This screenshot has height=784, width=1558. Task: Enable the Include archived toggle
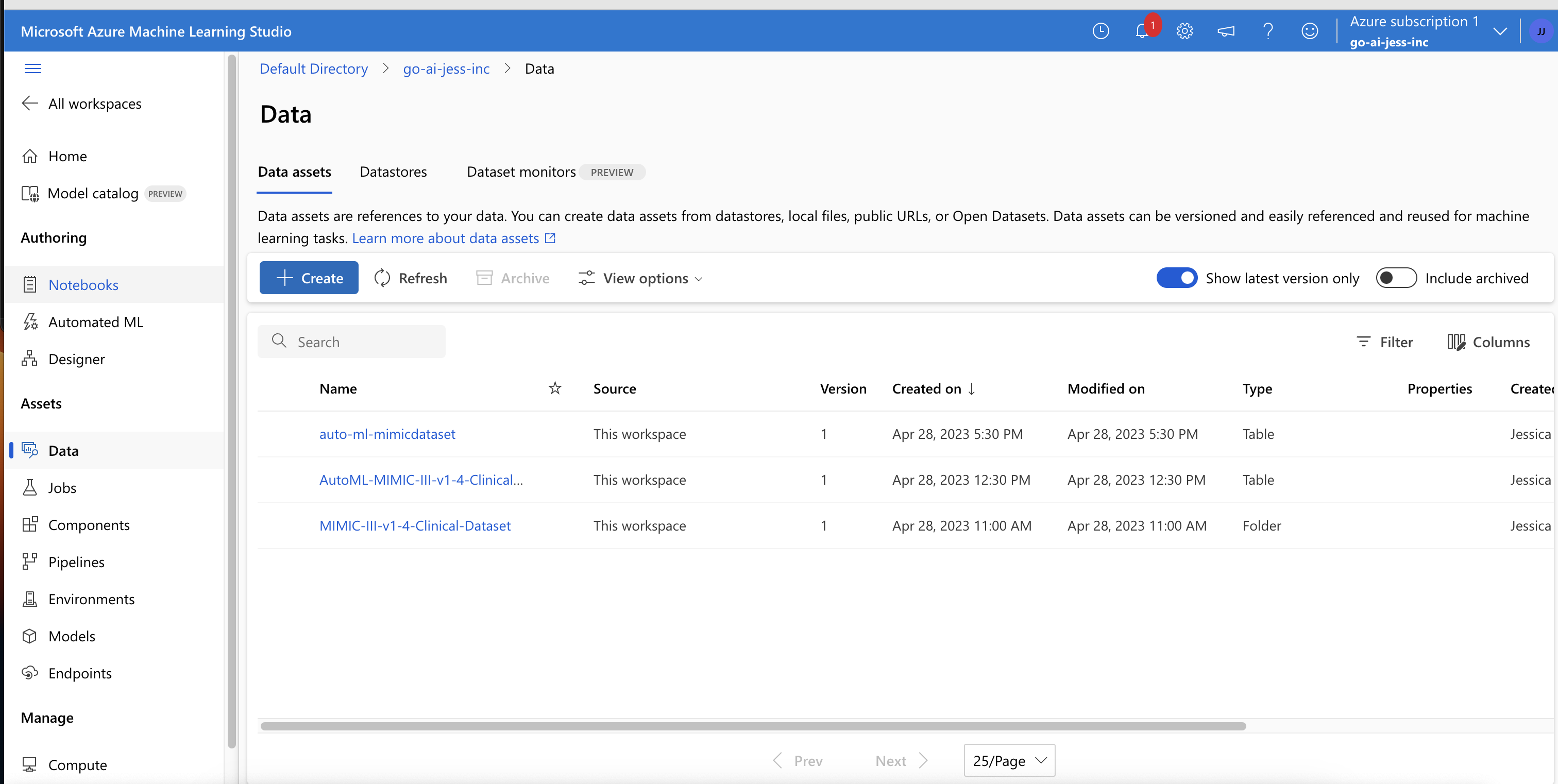coord(1396,278)
